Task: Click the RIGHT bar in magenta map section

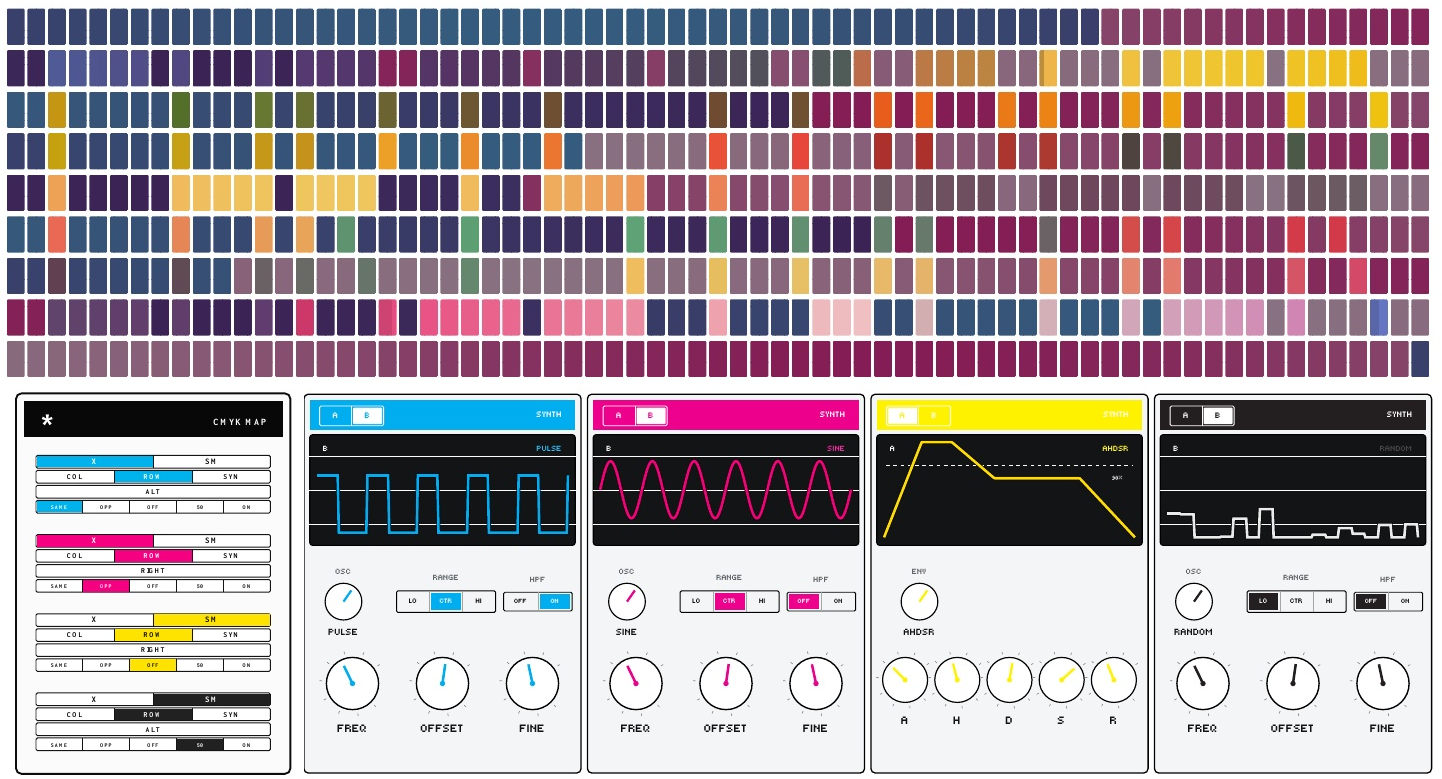Action: tap(153, 571)
